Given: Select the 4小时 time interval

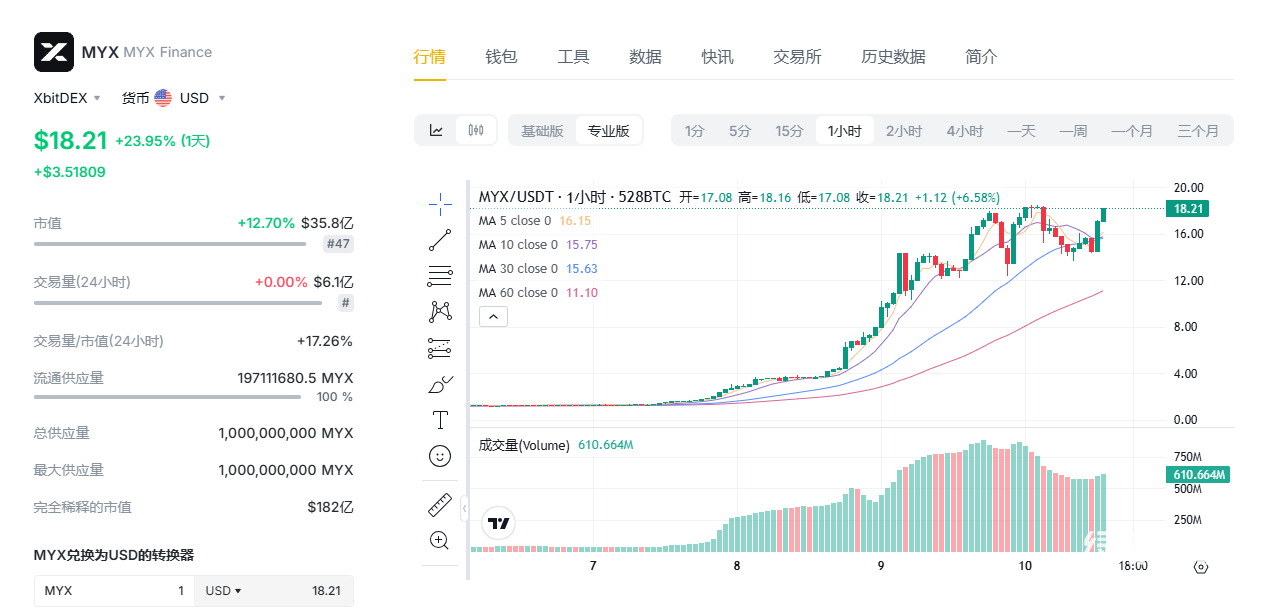Looking at the screenshot, I should (x=965, y=131).
